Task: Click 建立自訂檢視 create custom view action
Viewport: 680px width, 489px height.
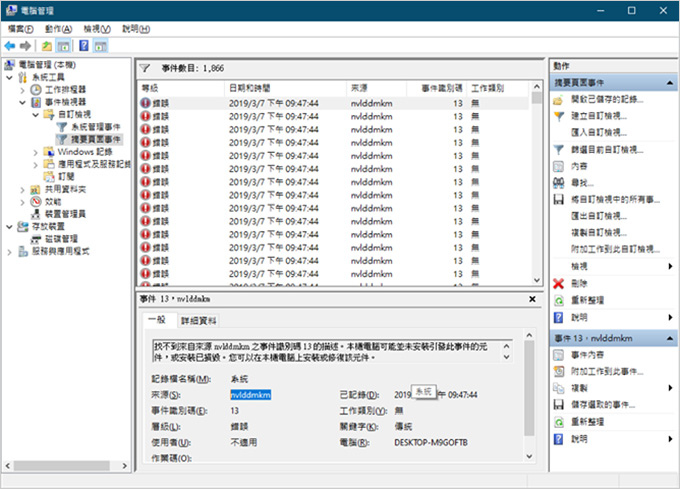Action: click(598, 116)
